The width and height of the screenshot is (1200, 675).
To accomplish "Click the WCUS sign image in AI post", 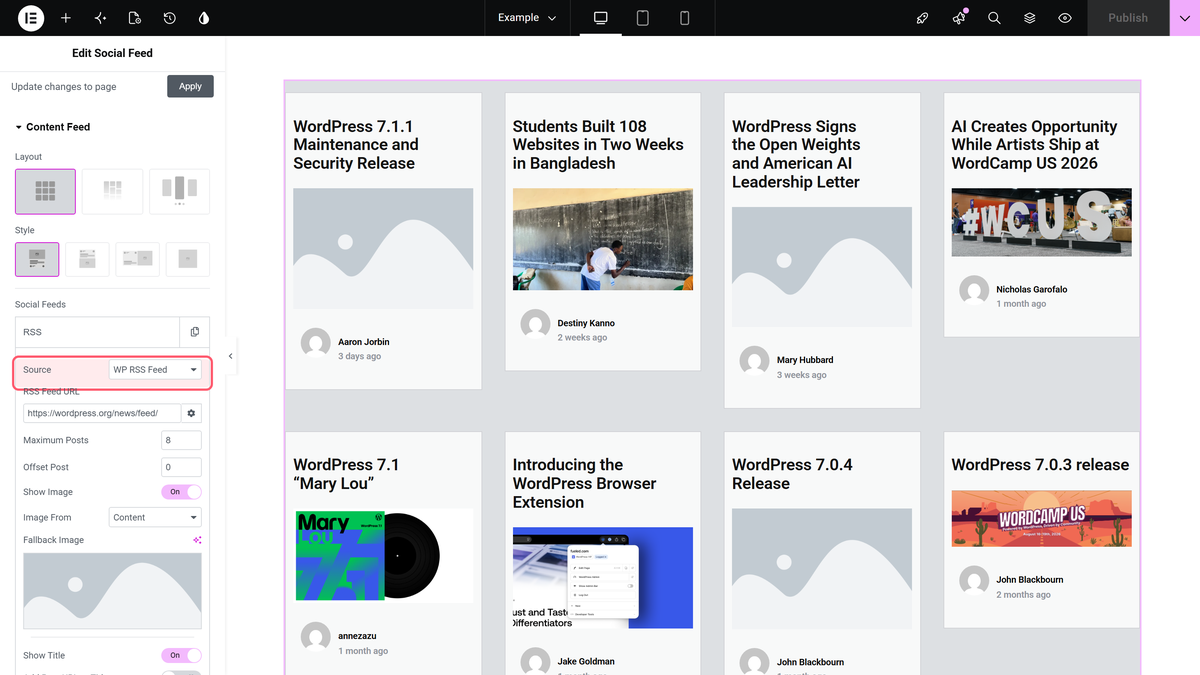I will (x=1041, y=222).
